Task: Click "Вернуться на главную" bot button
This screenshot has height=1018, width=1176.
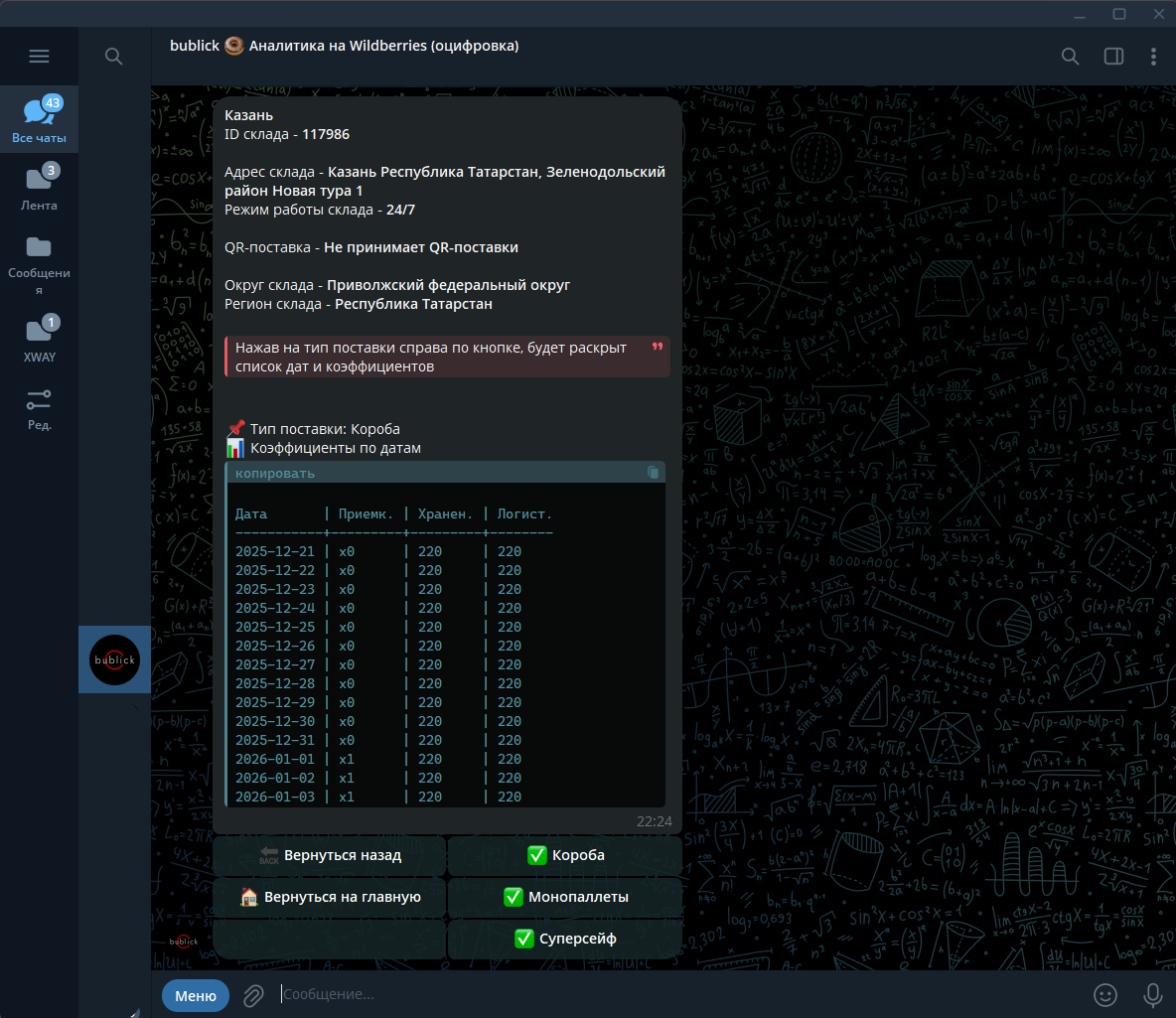Action: (330, 897)
